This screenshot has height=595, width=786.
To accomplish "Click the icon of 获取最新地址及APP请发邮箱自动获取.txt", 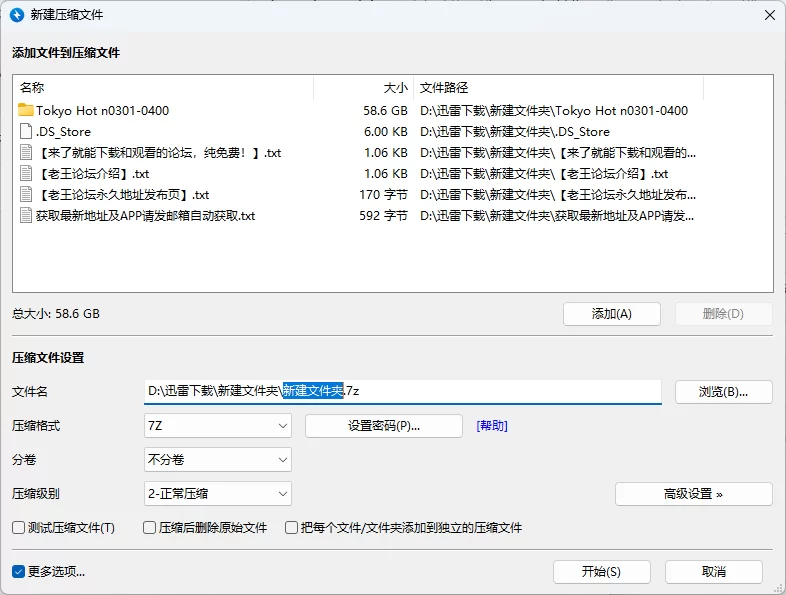I will click(x=26, y=215).
